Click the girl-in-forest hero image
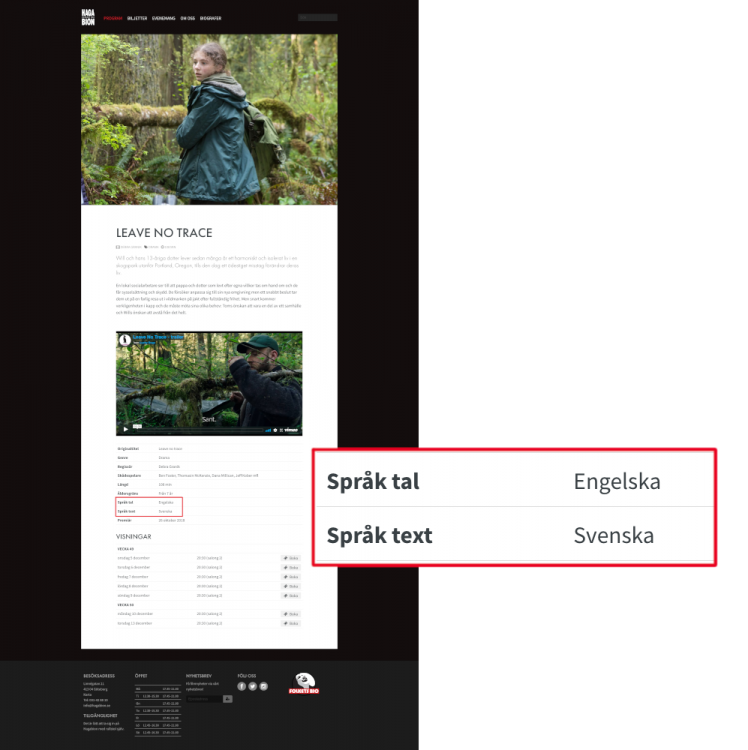 pyautogui.click(x=209, y=119)
